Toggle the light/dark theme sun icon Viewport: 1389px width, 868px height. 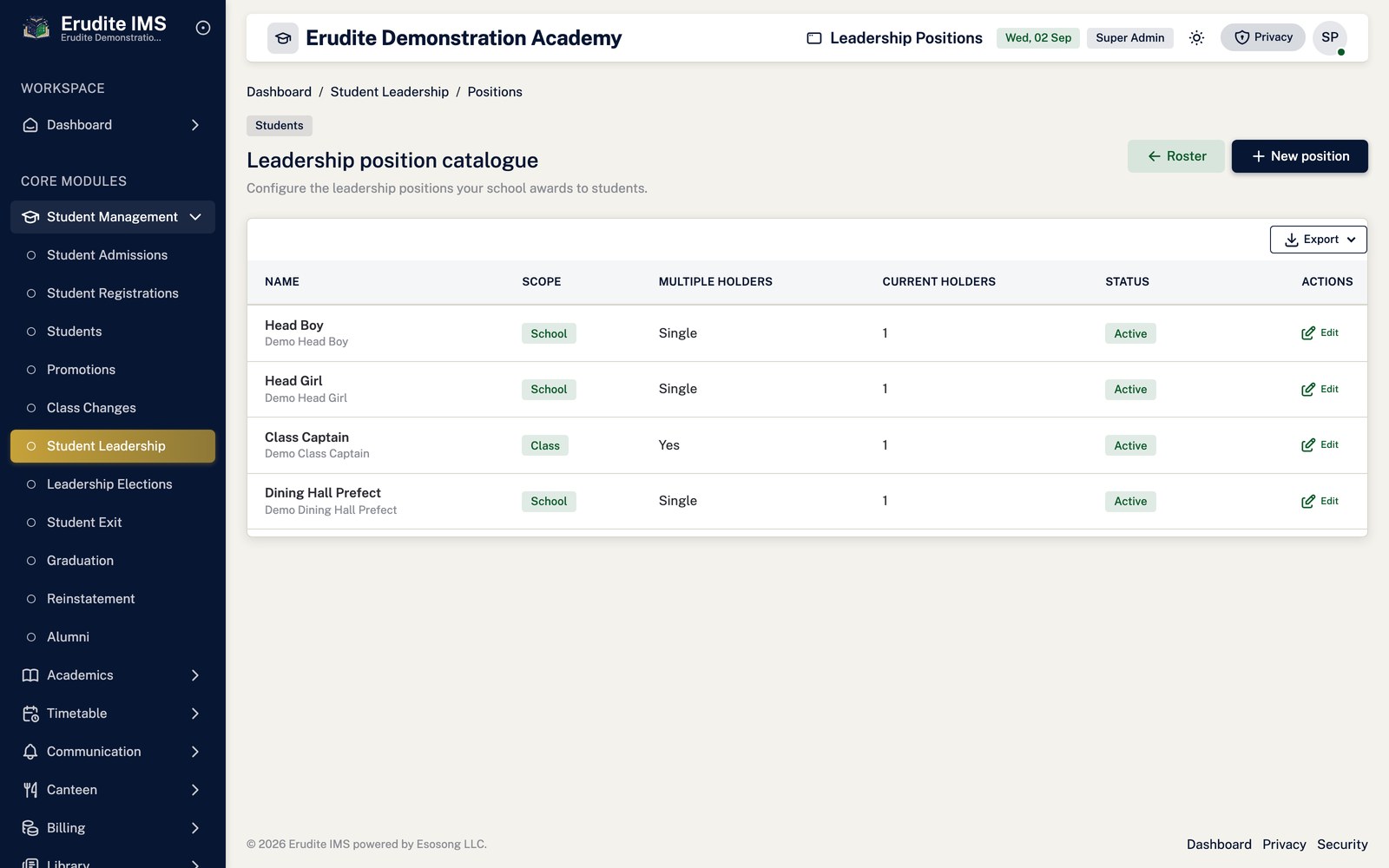1196,37
